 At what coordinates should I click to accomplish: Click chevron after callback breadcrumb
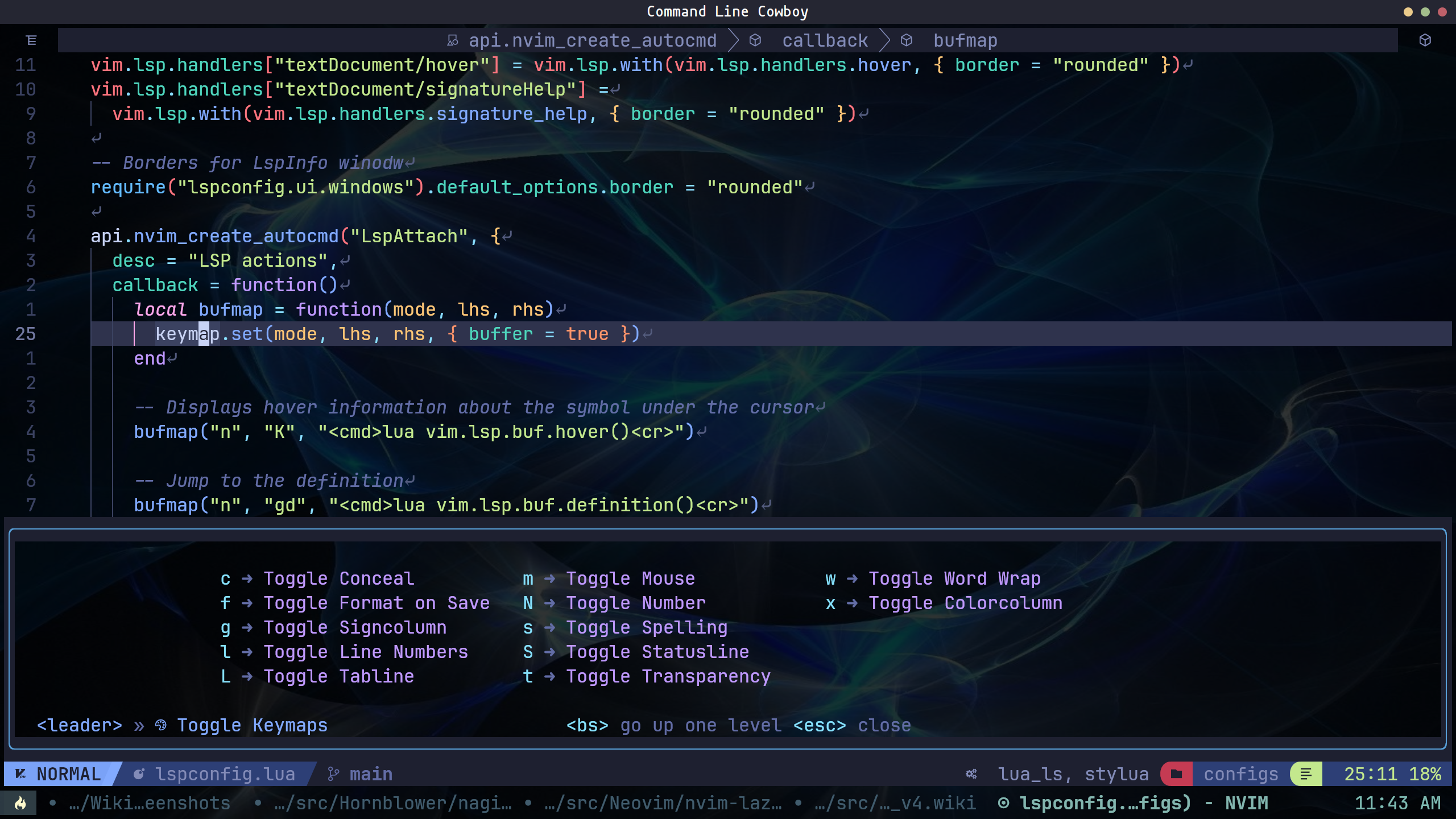point(884,40)
